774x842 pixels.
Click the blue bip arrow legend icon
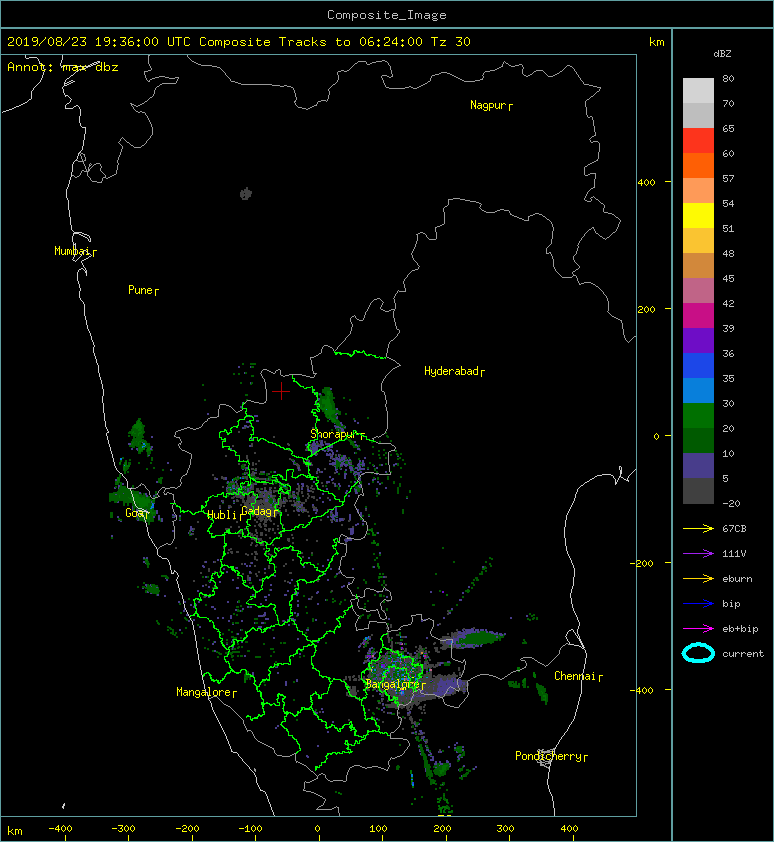[x=698, y=604]
